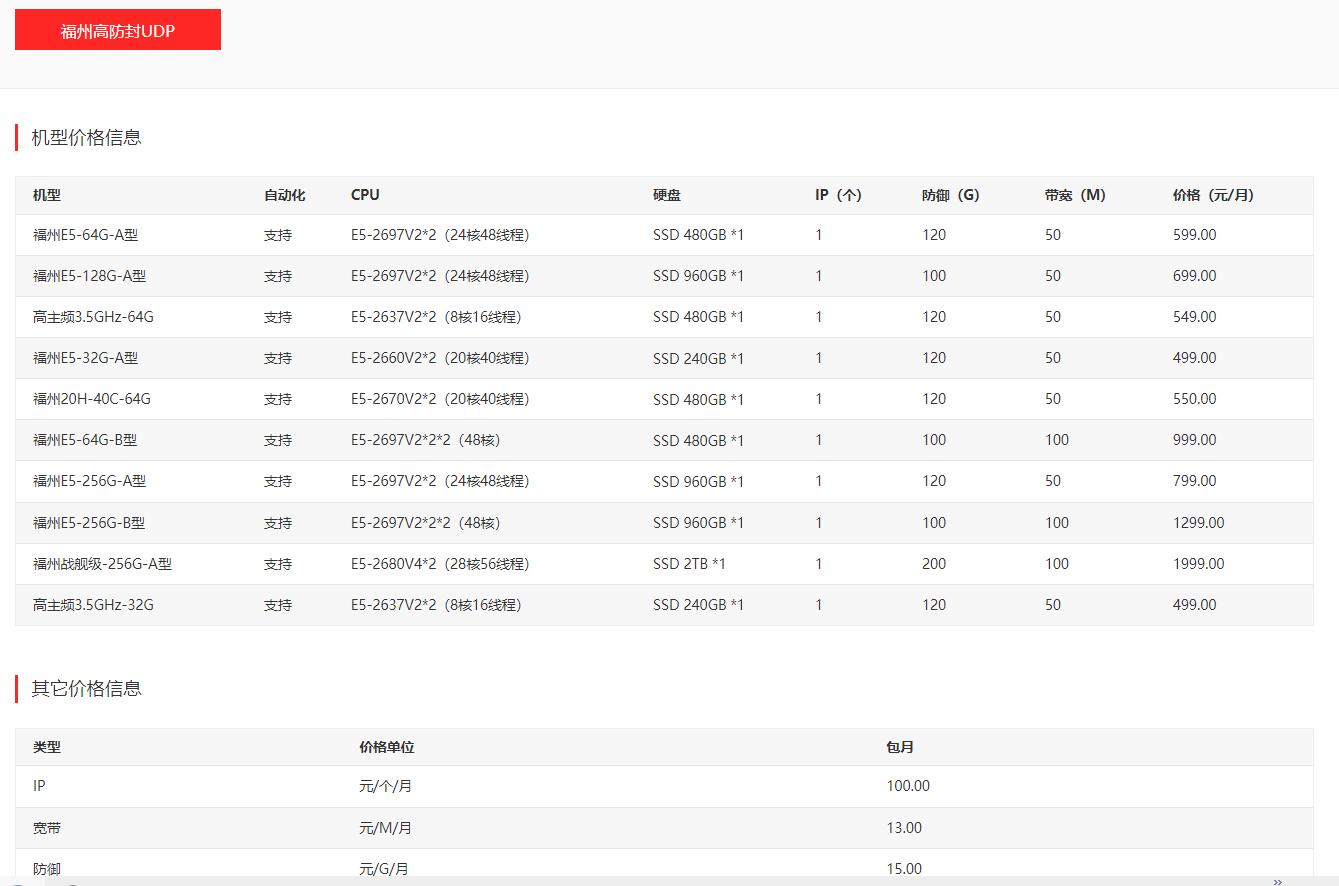
Task: Click the 硬盘 column header
Action: coord(667,195)
